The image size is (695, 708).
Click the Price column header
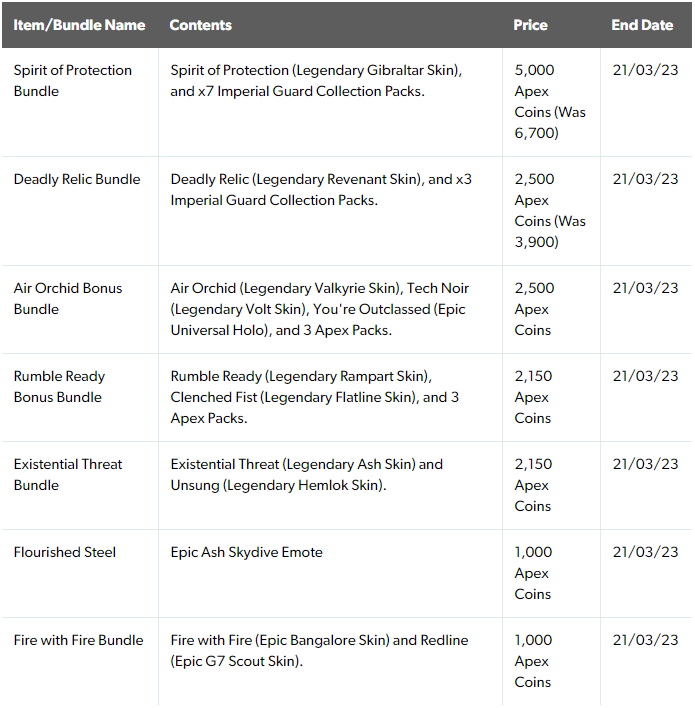(x=530, y=25)
